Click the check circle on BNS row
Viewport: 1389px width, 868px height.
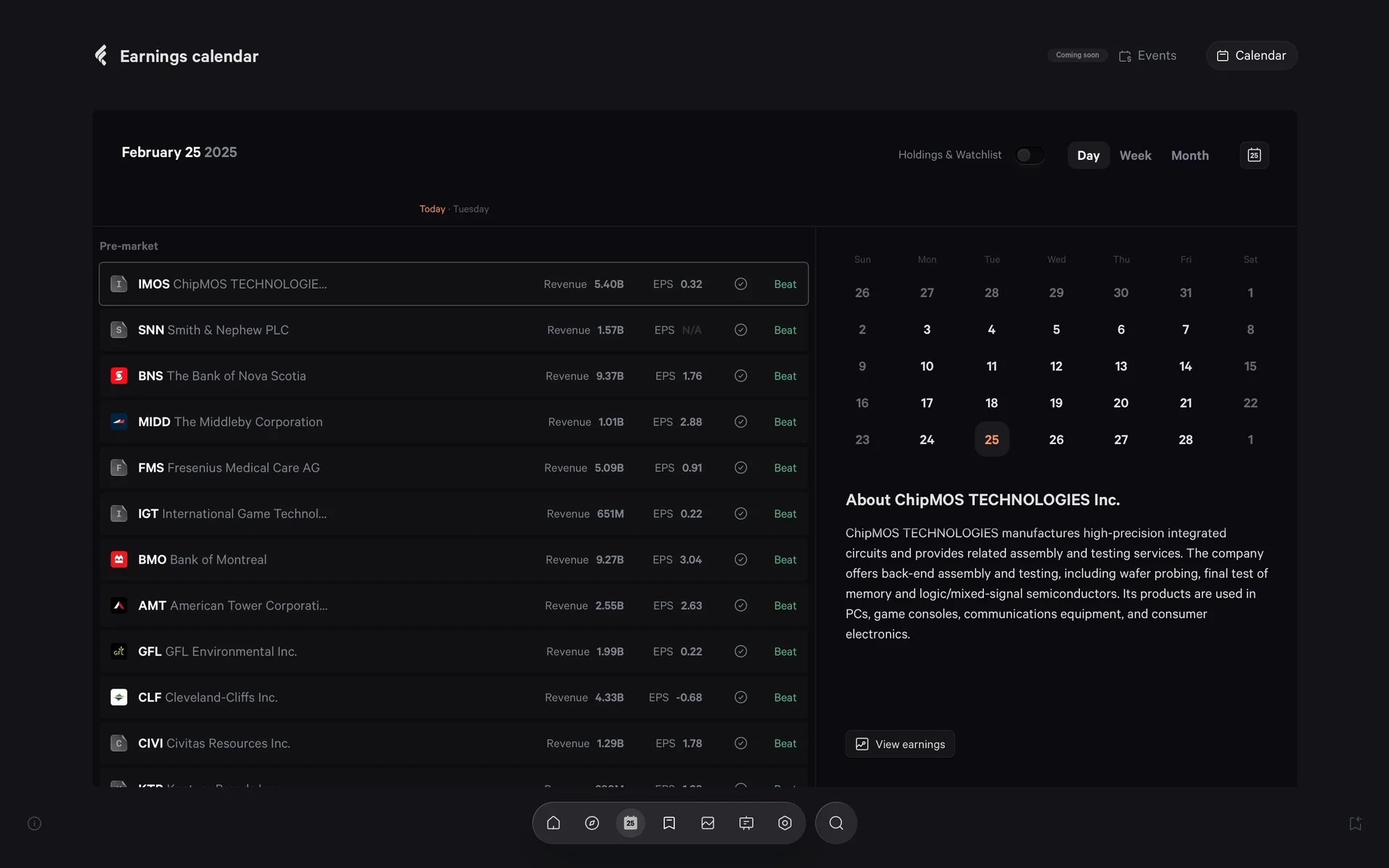pos(741,376)
